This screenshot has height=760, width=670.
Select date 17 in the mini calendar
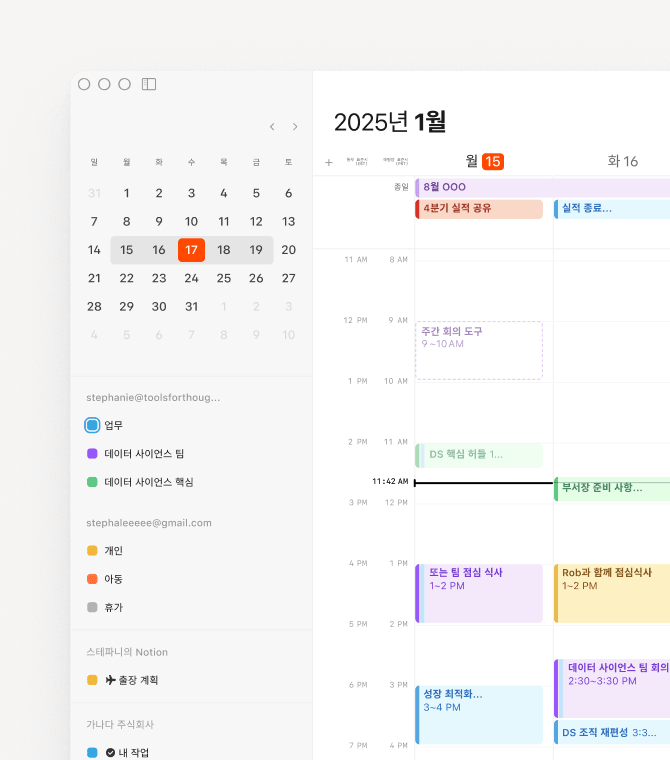(x=191, y=250)
